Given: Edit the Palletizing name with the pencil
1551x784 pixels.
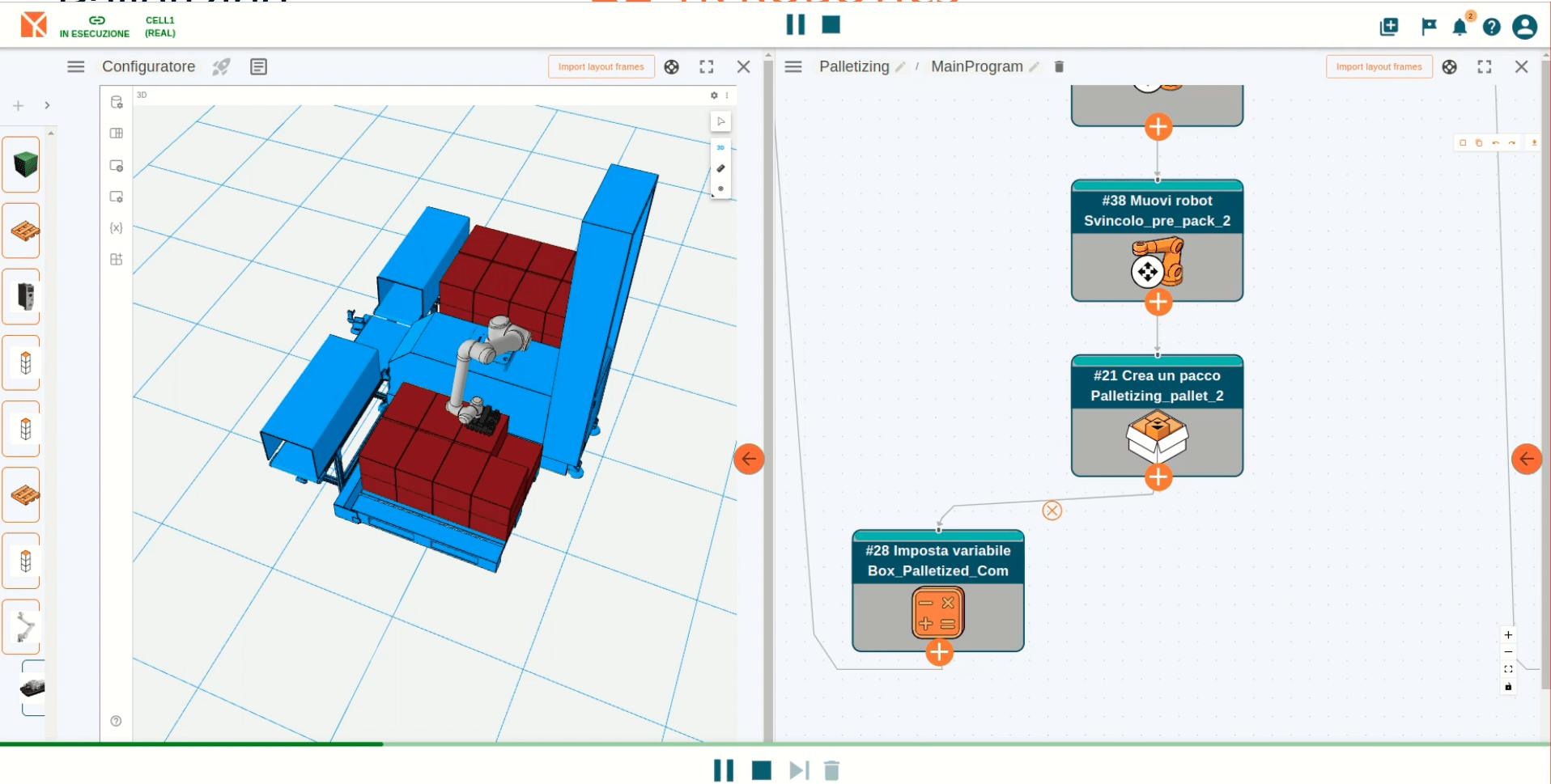Looking at the screenshot, I should [900, 67].
